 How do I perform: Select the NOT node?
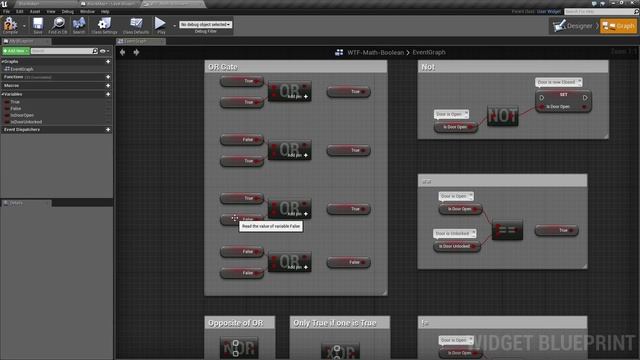point(502,116)
